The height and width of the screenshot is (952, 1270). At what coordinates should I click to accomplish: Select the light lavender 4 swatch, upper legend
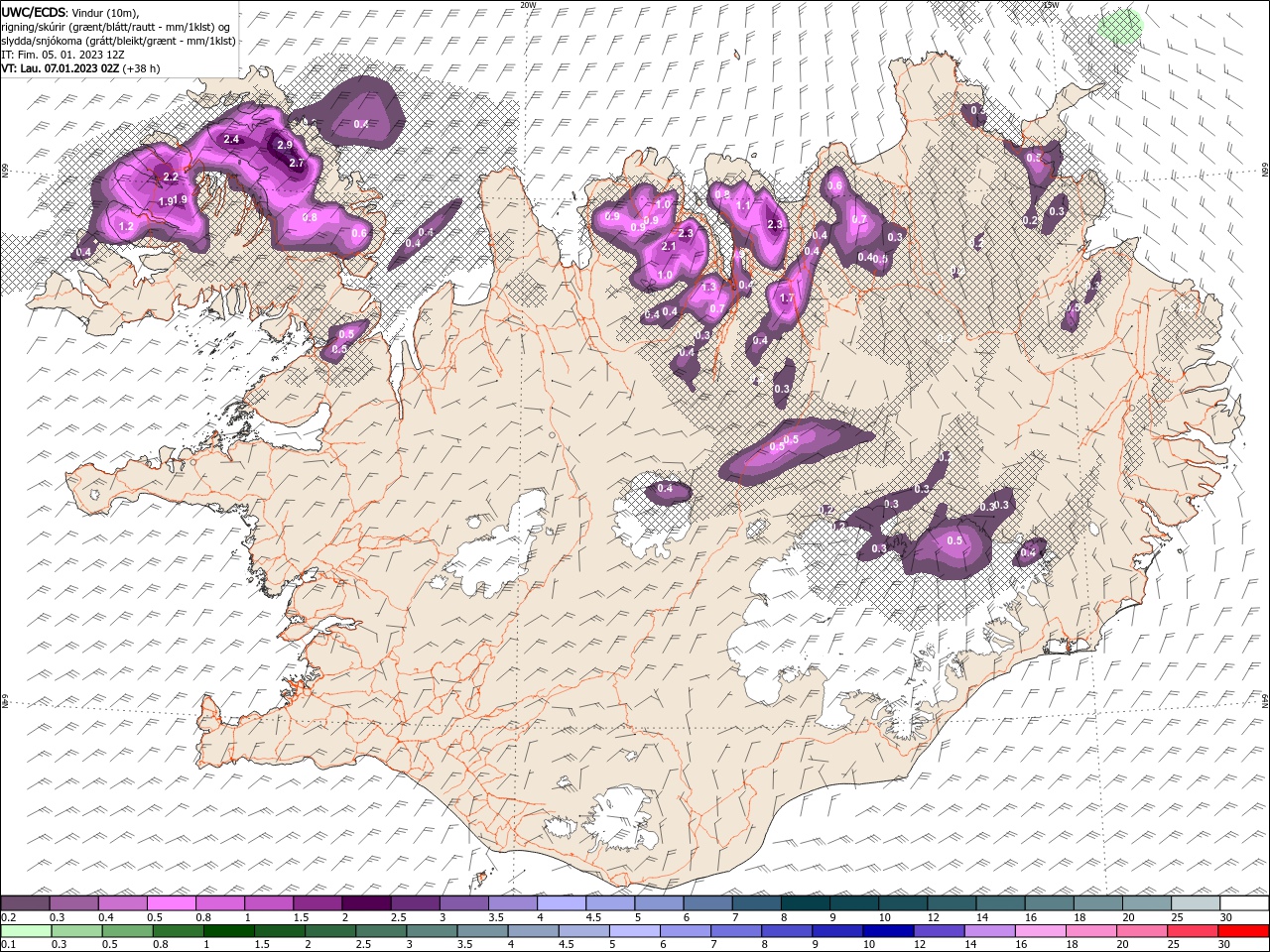click(563, 903)
